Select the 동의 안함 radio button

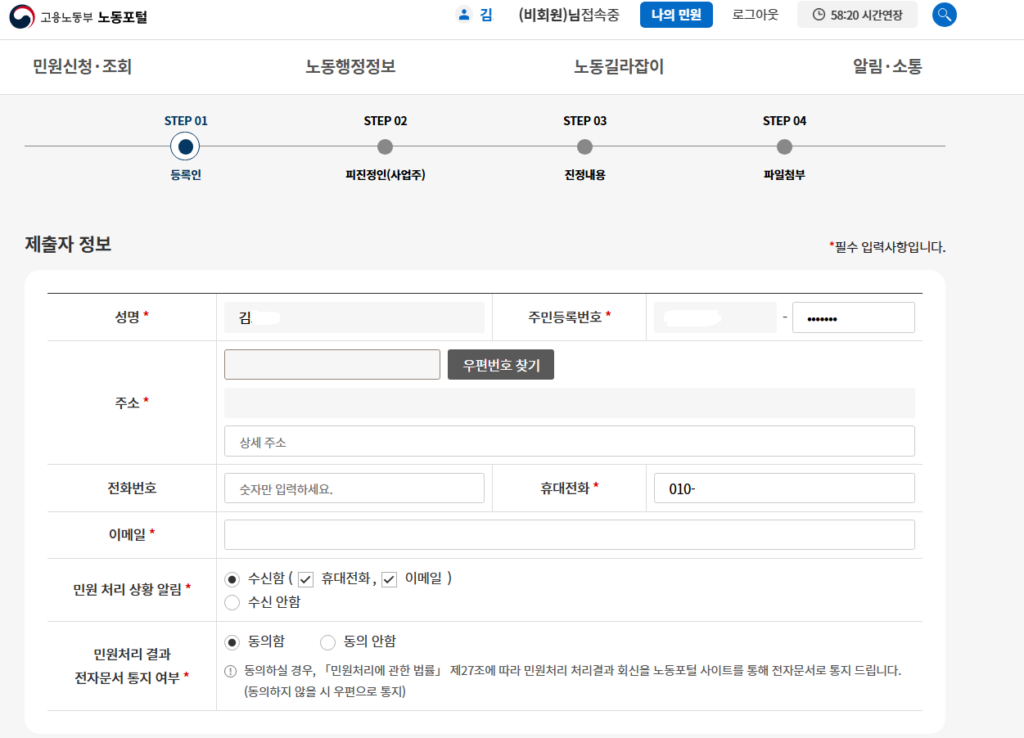(327, 641)
